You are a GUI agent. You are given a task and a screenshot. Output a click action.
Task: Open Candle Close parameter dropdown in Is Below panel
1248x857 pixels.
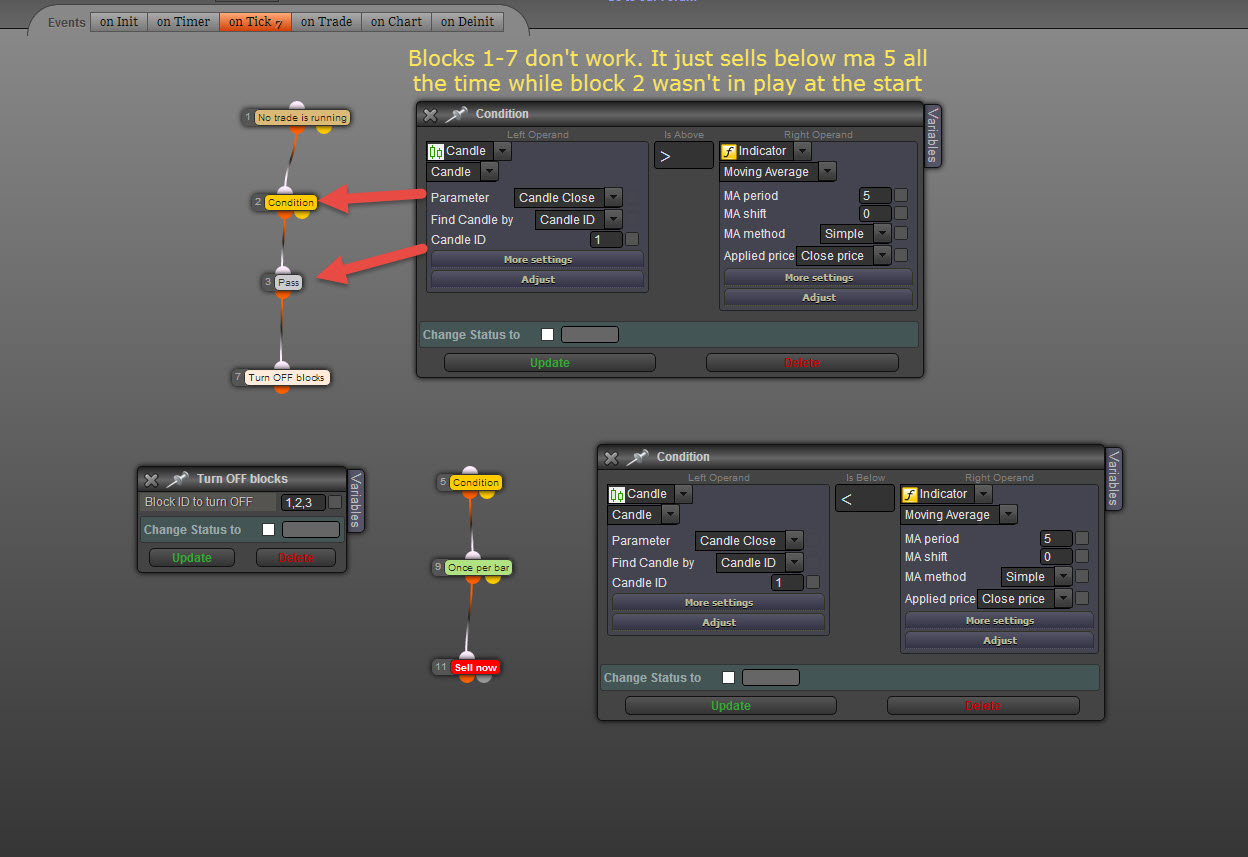(x=749, y=541)
